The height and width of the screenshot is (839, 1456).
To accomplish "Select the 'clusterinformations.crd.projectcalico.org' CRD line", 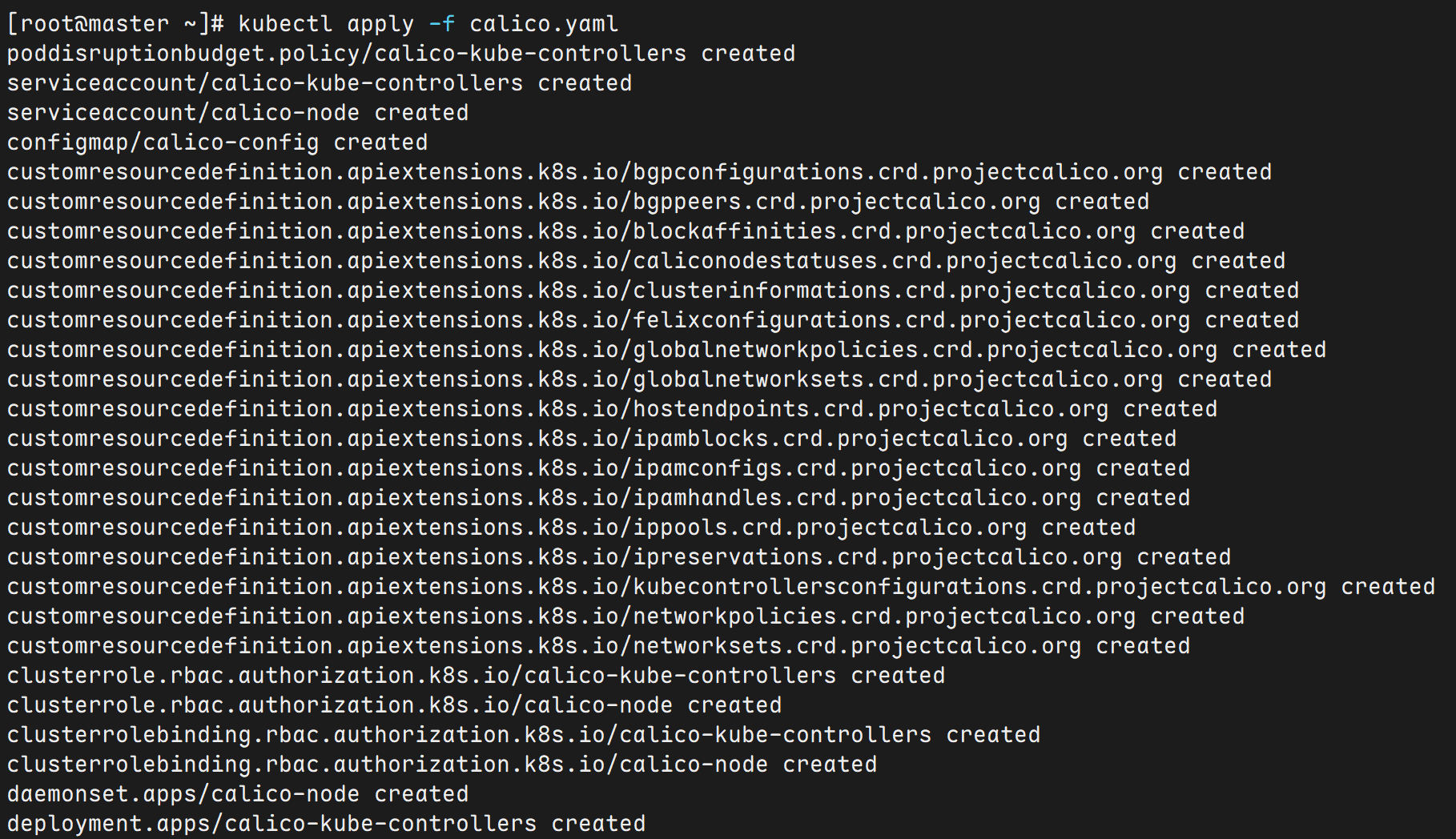I will coord(653,291).
